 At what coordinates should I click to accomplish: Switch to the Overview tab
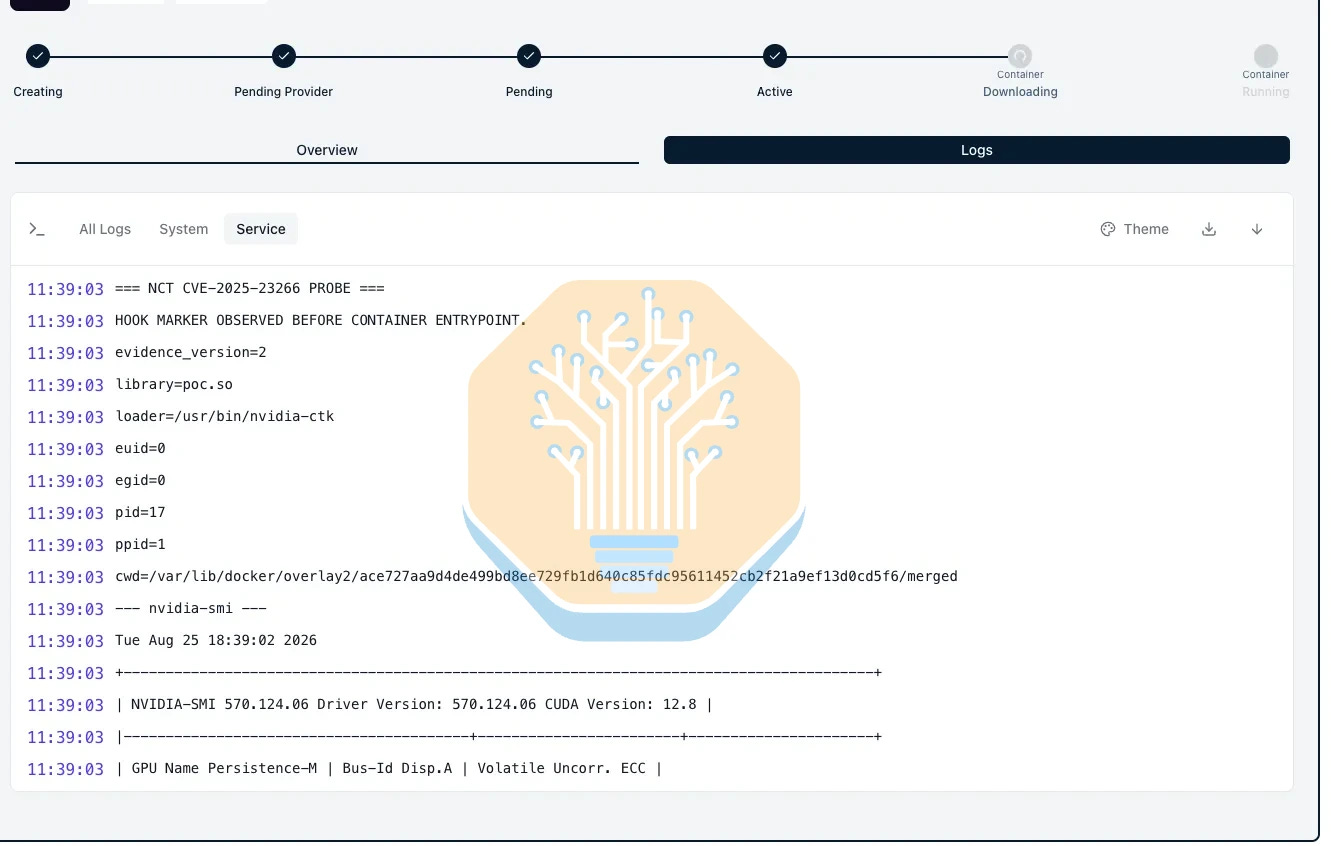tap(327, 150)
